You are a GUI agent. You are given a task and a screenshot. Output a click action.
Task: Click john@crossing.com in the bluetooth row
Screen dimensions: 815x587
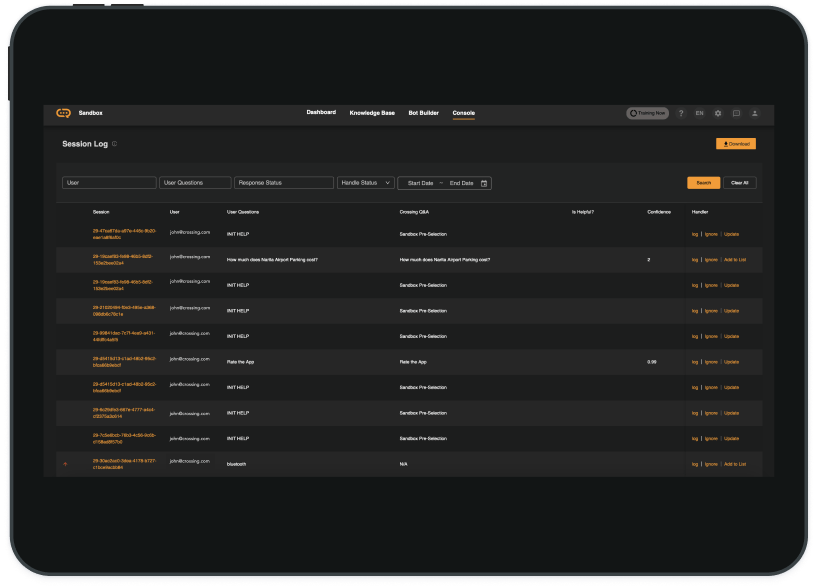click(x=190, y=461)
